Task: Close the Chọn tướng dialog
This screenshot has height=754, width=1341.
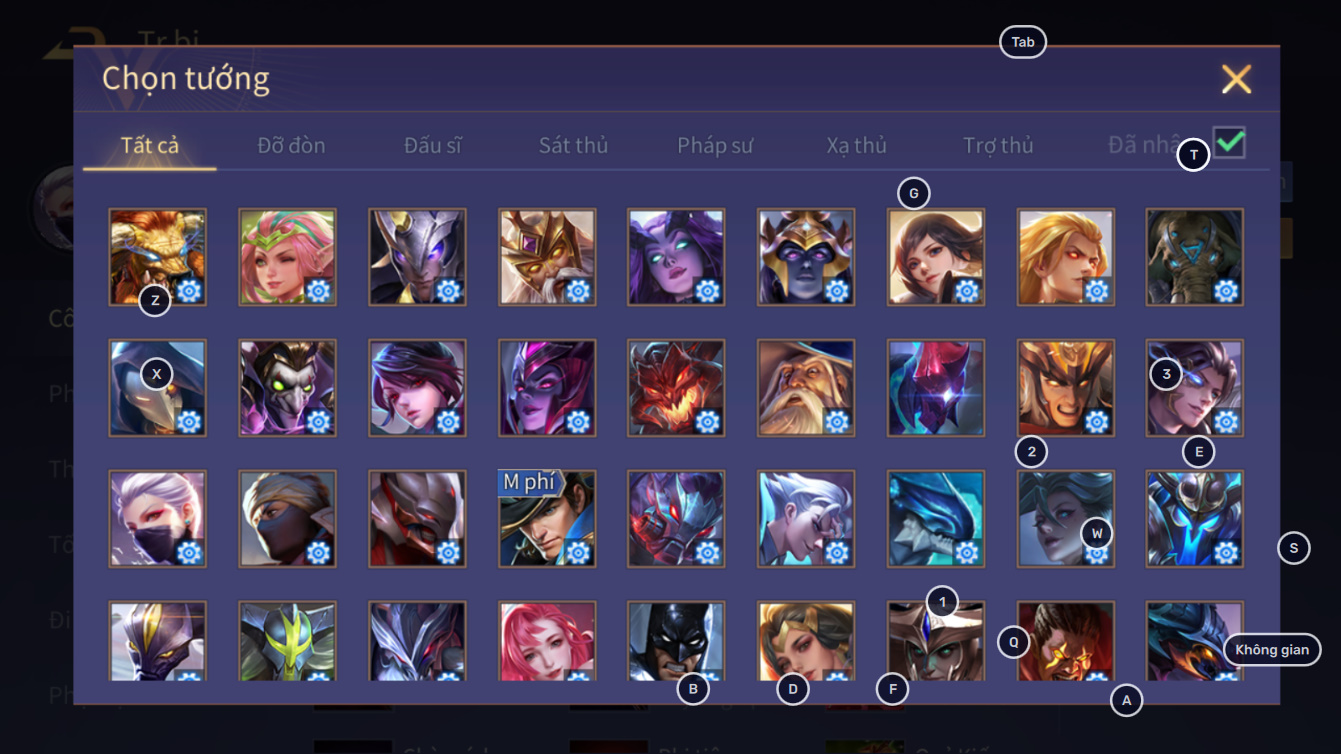Action: pyautogui.click(x=1236, y=79)
